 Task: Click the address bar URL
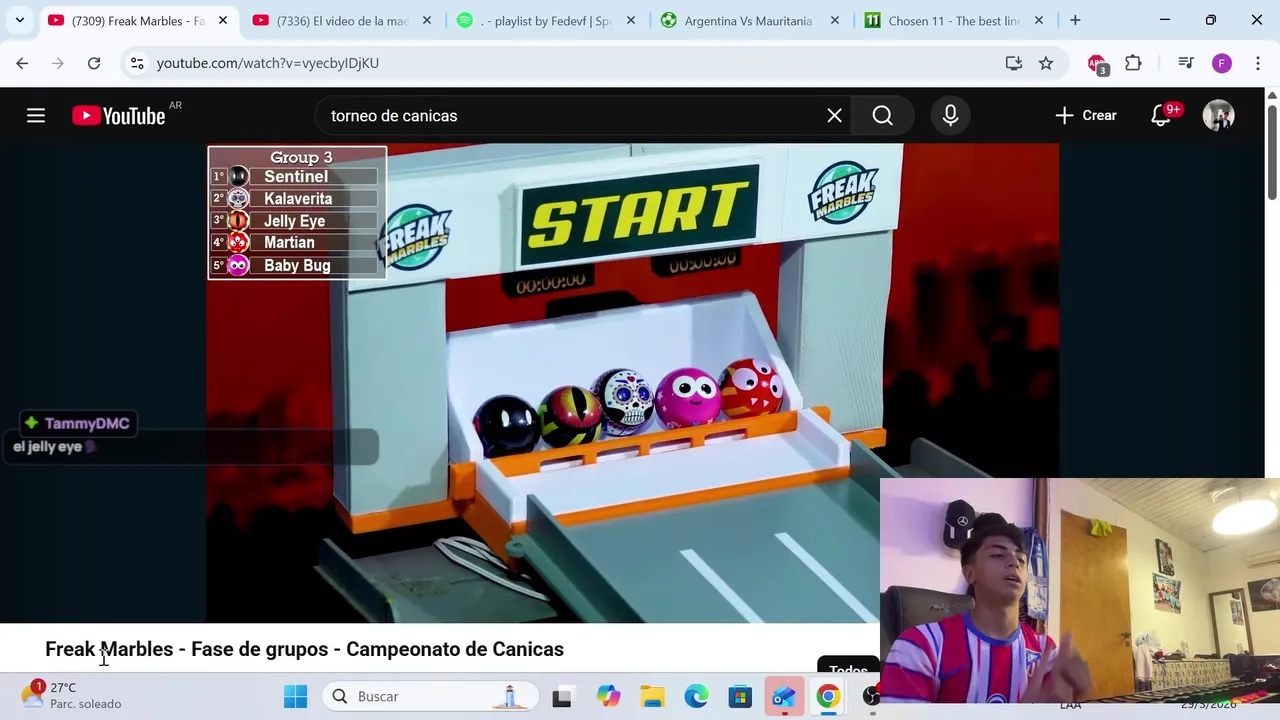(x=268, y=63)
